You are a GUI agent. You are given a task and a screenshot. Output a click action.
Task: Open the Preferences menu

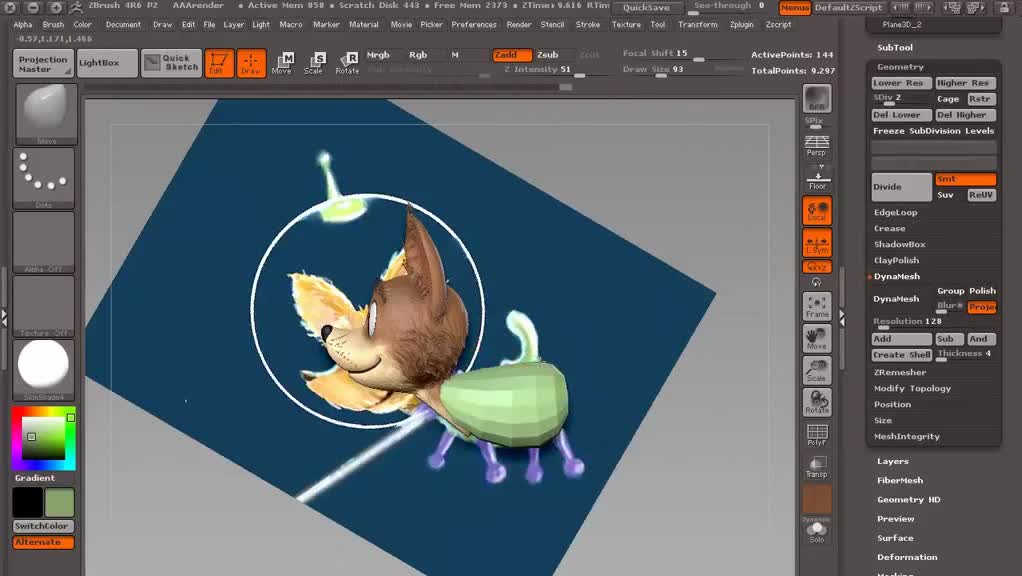pyautogui.click(x=474, y=25)
